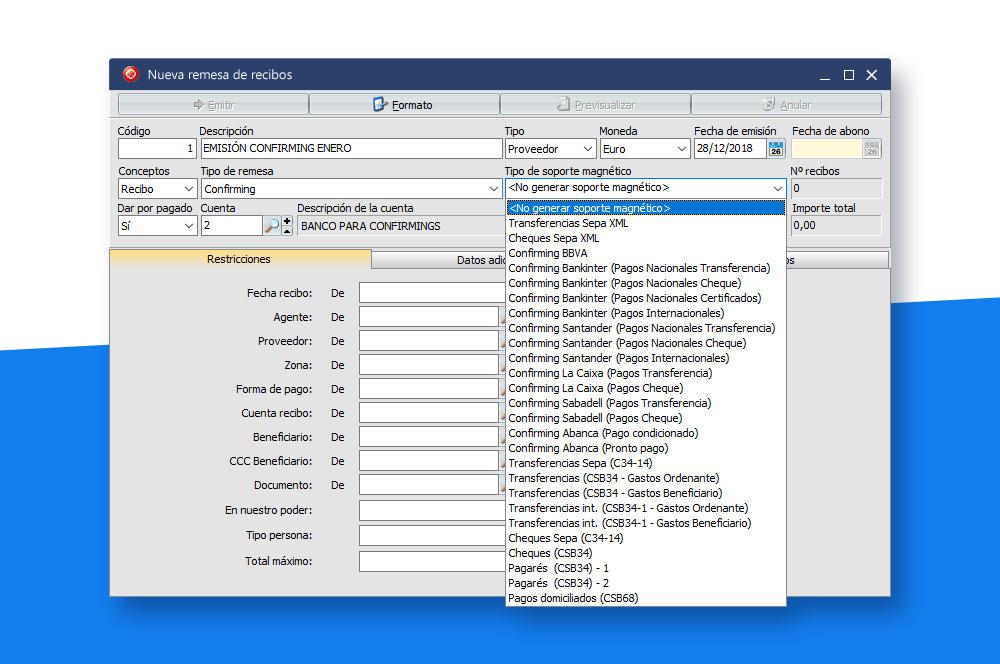Viewport: 1000px width, 664px height.
Task: Open the Moneda dropdown showing Euro
Action: [681, 149]
